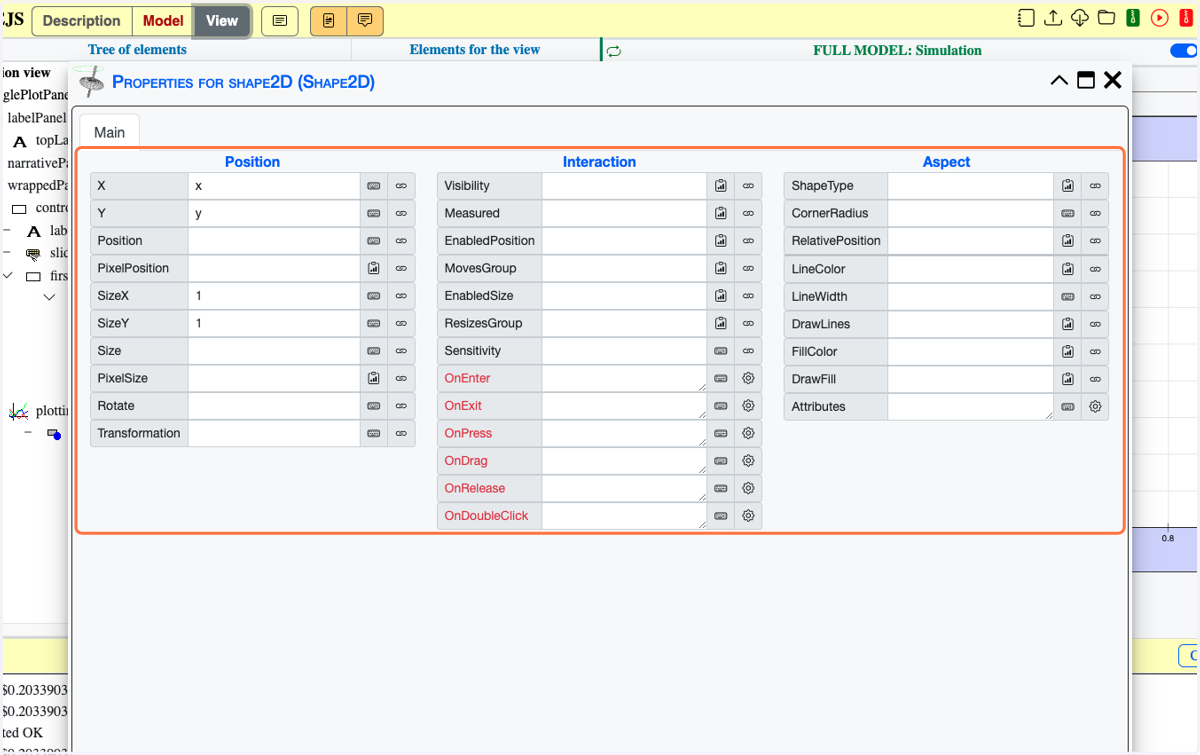Click the new file page icon
The height and width of the screenshot is (755, 1200).
pyautogui.click(x=1026, y=18)
